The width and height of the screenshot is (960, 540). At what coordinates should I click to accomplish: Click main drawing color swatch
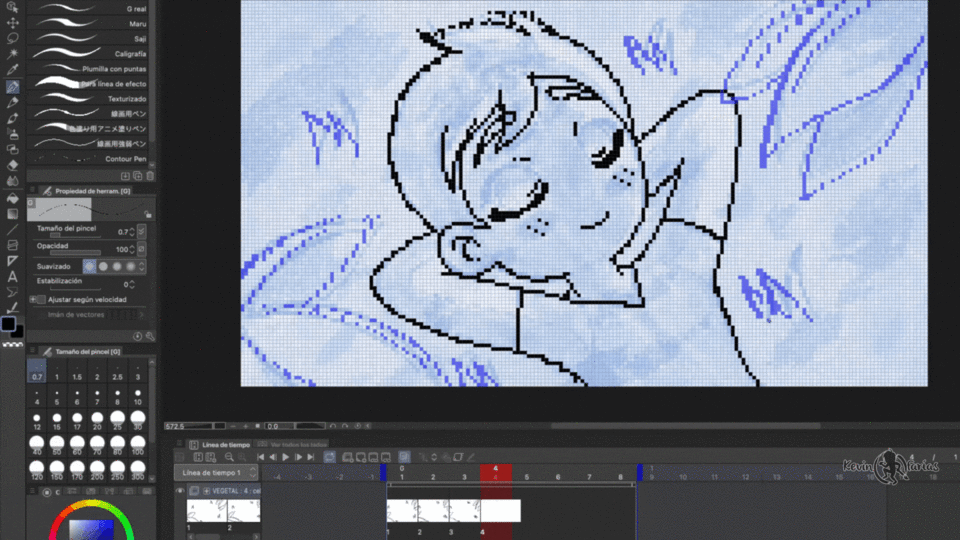coord(8,324)
